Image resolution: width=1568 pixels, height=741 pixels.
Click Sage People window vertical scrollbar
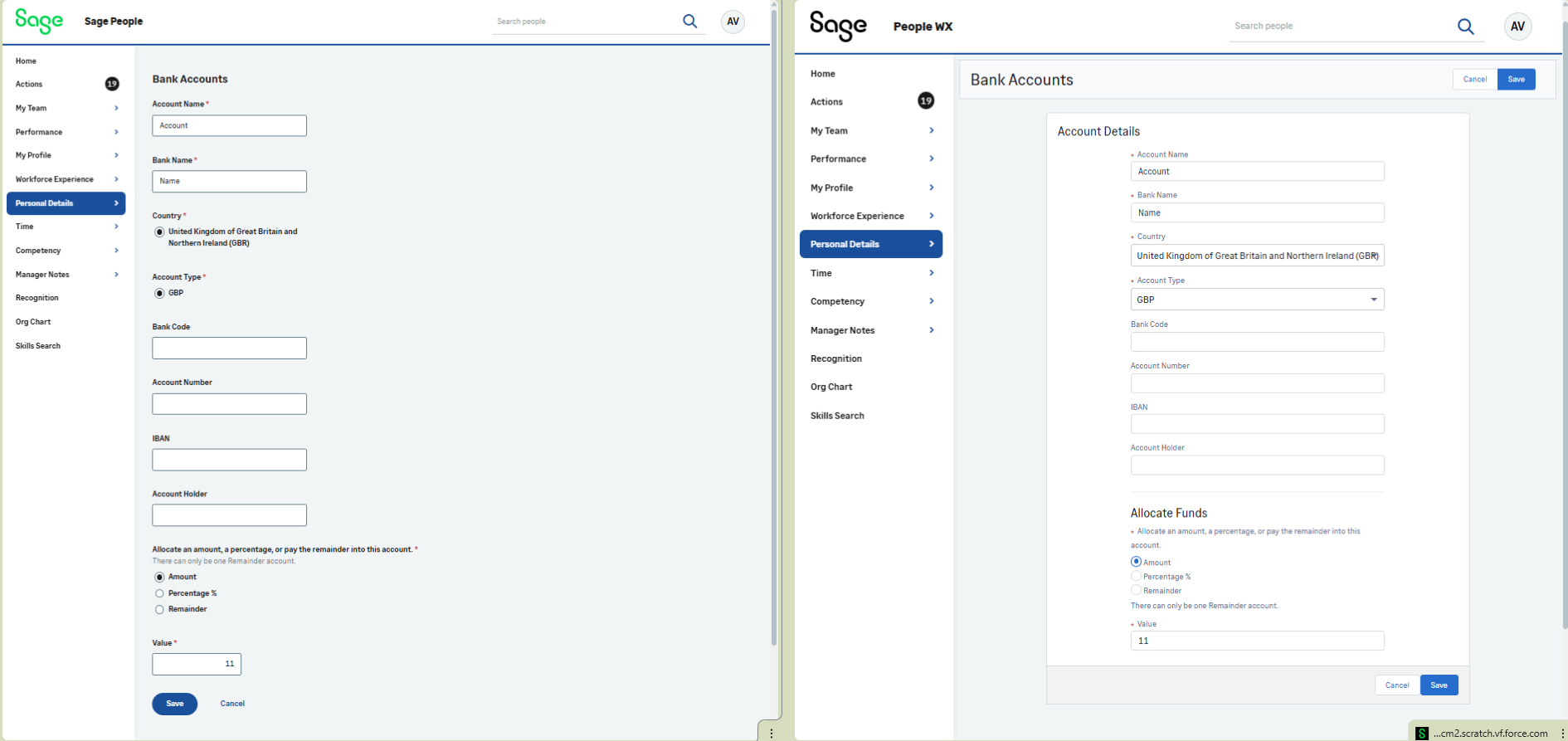773,329
